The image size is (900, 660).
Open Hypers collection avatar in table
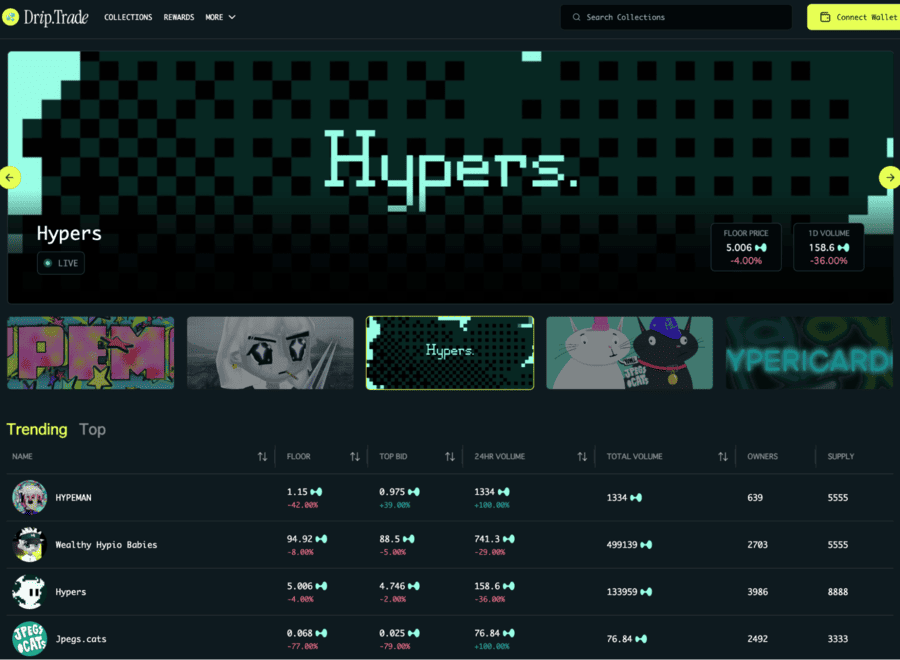tap(29, 591)
